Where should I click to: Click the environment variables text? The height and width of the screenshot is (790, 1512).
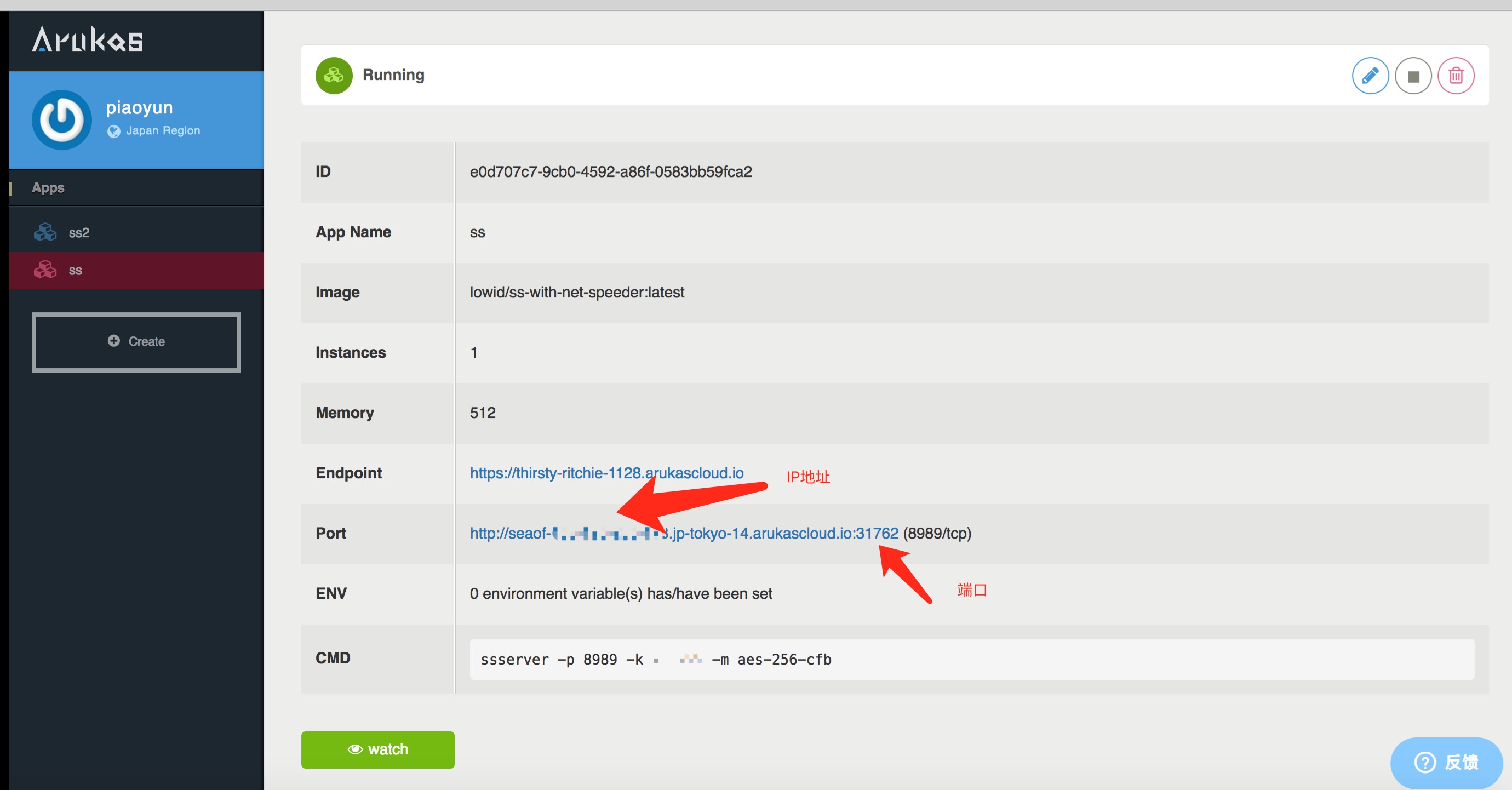click(620, 594)
